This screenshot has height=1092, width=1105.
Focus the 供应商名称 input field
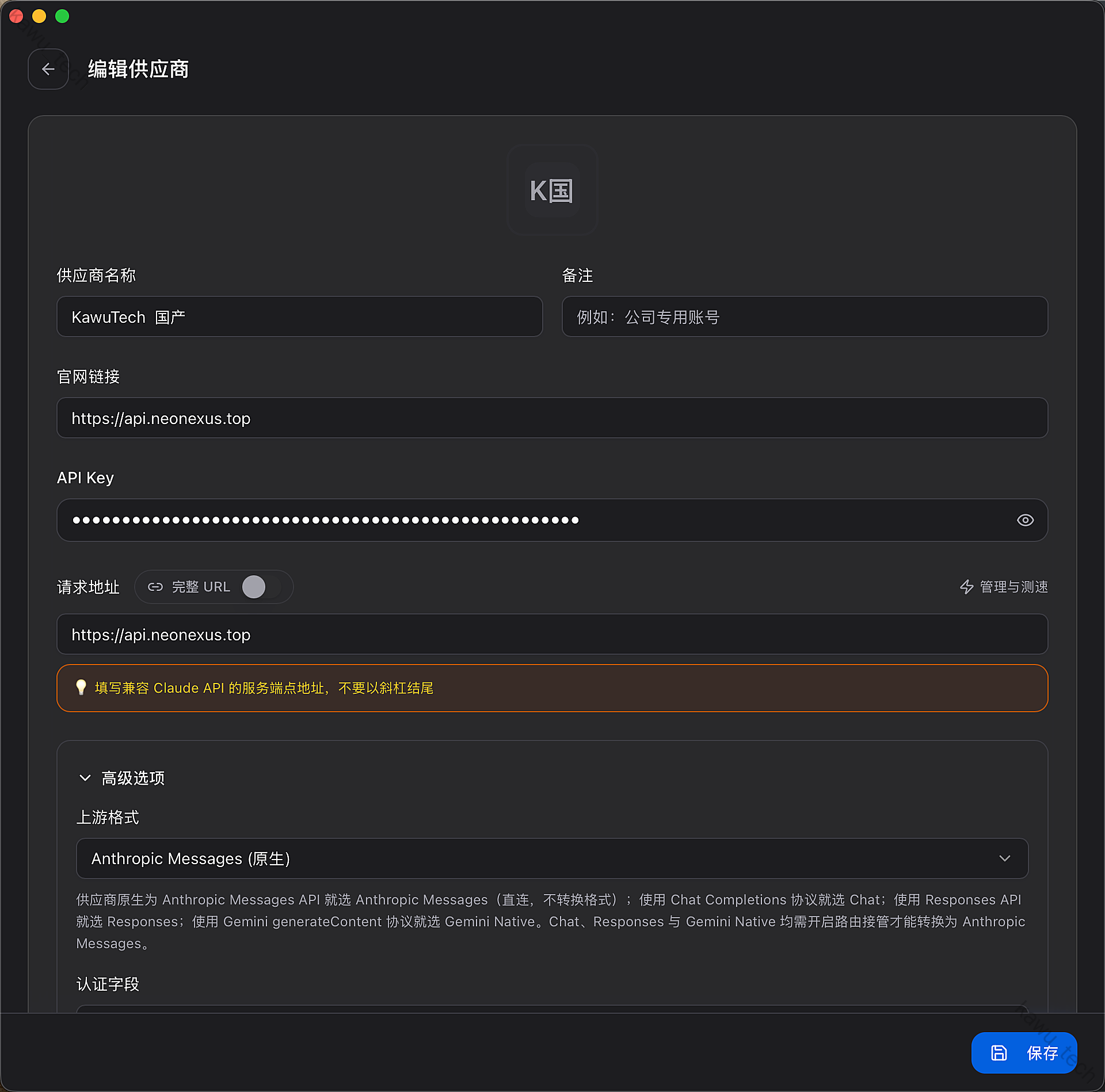(x=300, y=316)
